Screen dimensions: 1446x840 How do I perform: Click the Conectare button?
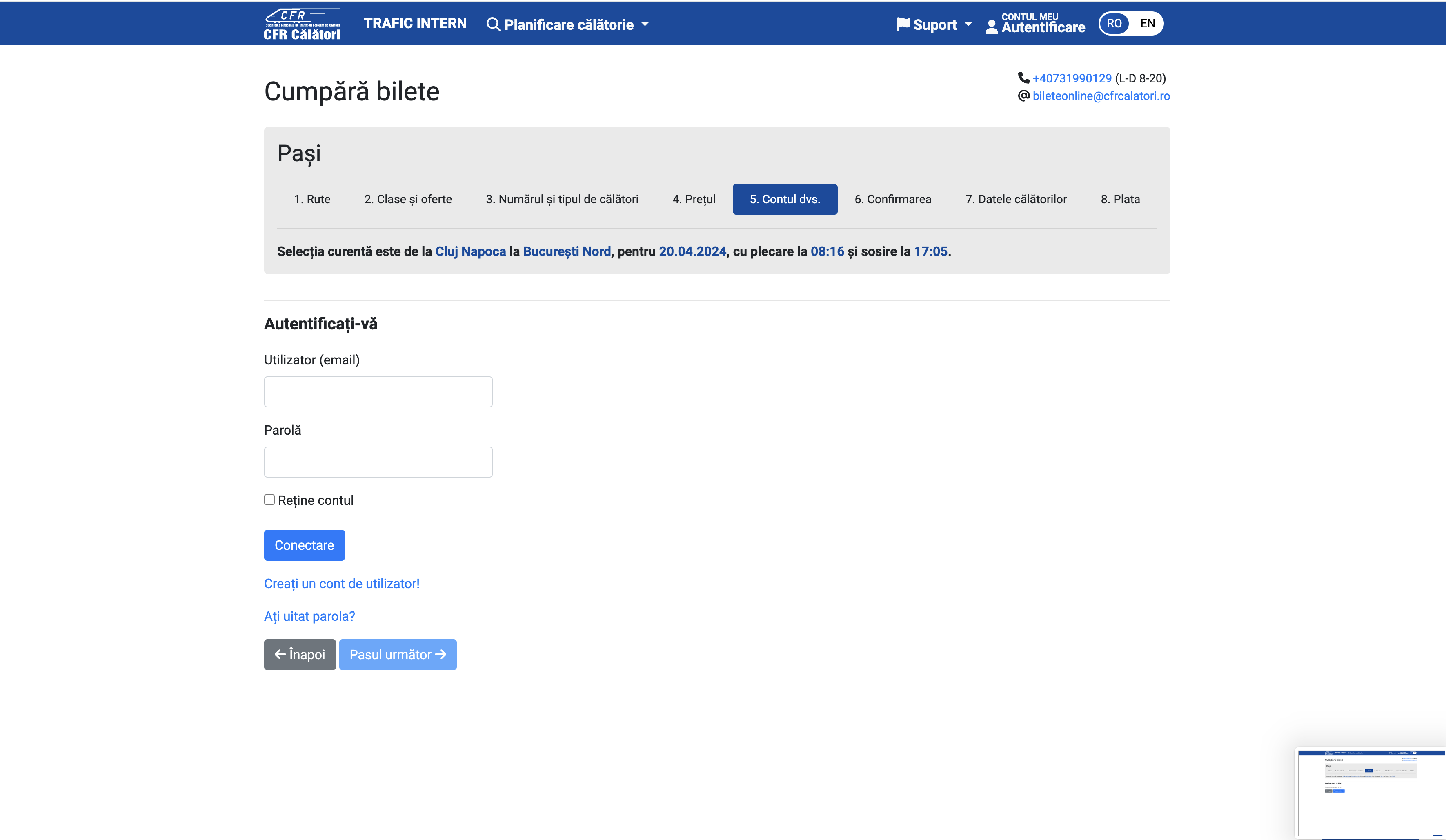(x=304, y=545)
